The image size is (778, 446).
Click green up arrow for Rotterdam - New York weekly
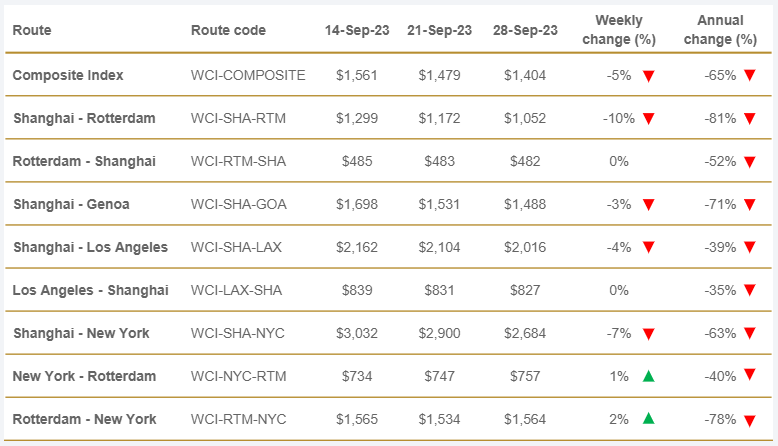(648, 419)
